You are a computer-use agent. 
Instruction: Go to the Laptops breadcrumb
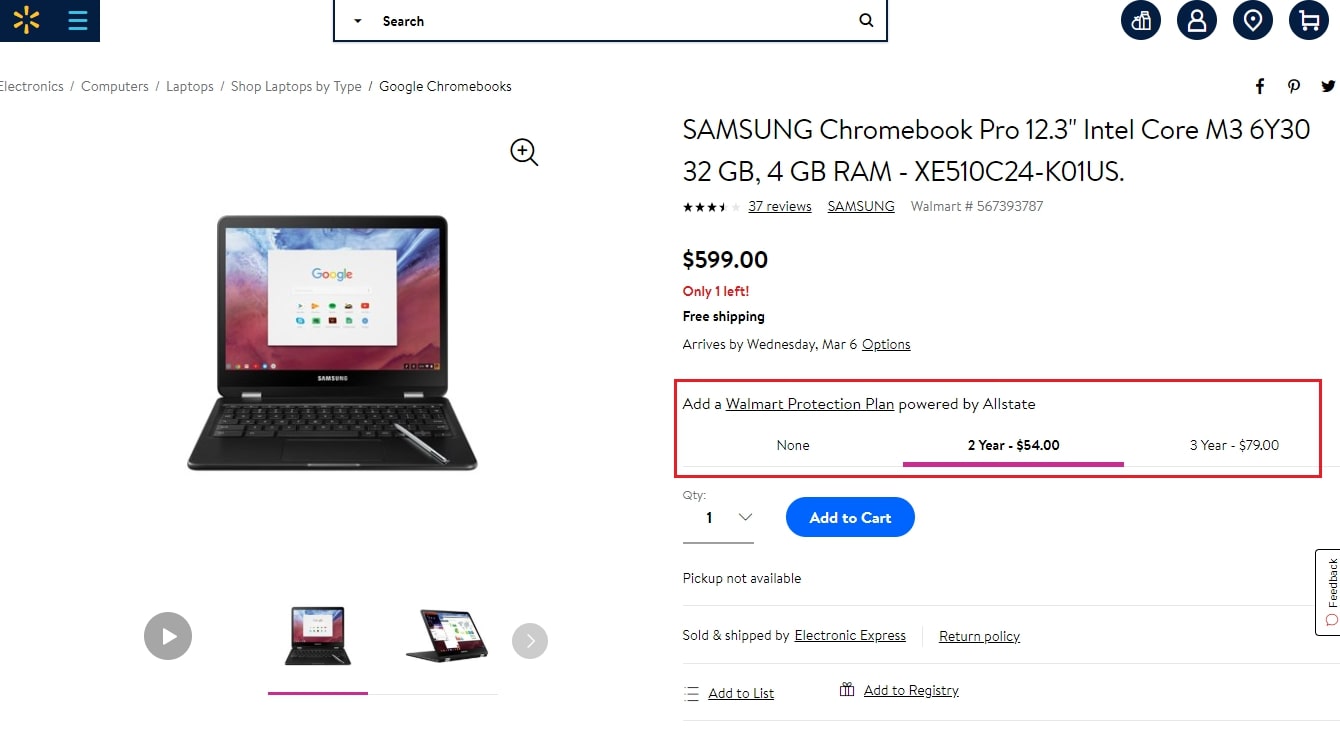tap(190, 86)
